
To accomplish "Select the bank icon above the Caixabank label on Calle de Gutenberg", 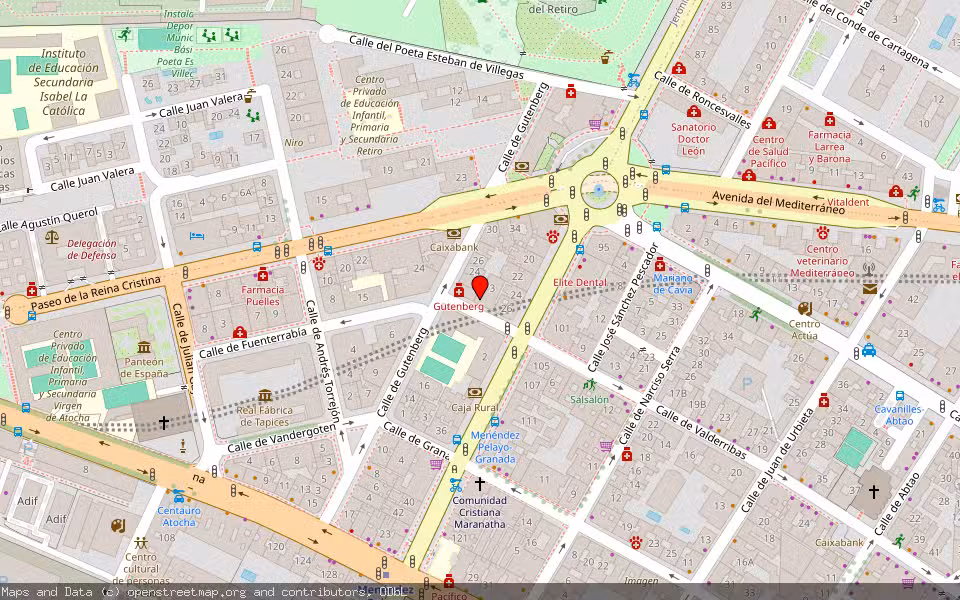I will click(x=454, y=234).
